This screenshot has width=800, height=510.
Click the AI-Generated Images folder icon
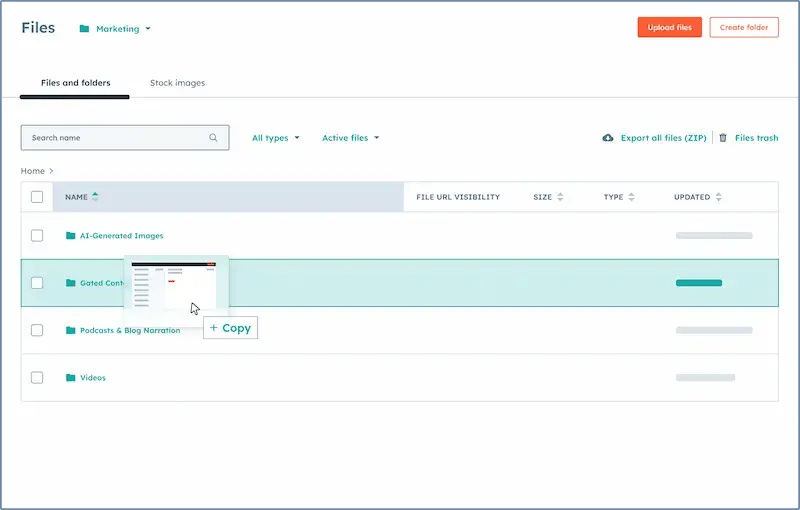70,236
